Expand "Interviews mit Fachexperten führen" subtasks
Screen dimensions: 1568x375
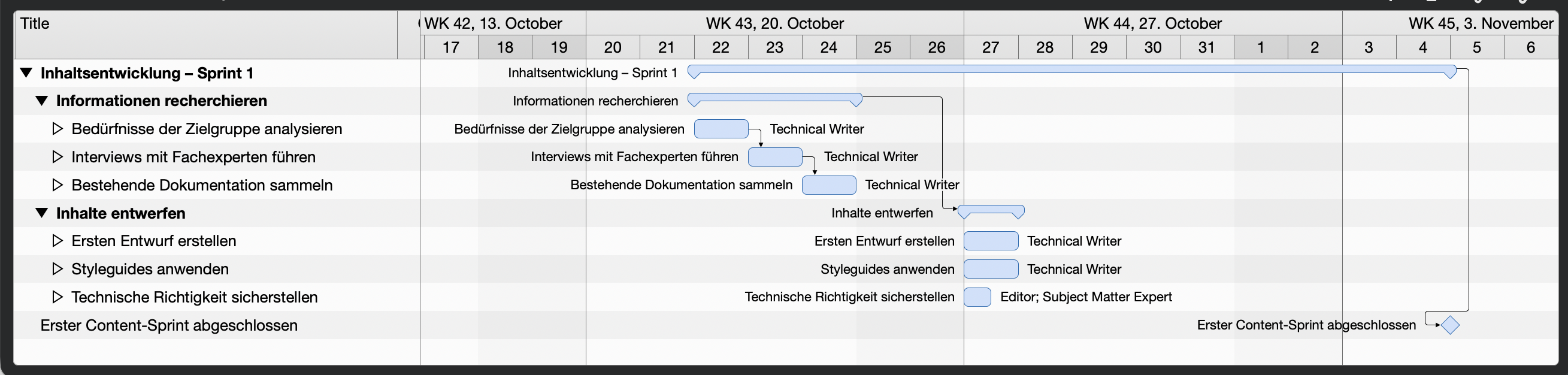coord(58,156)
